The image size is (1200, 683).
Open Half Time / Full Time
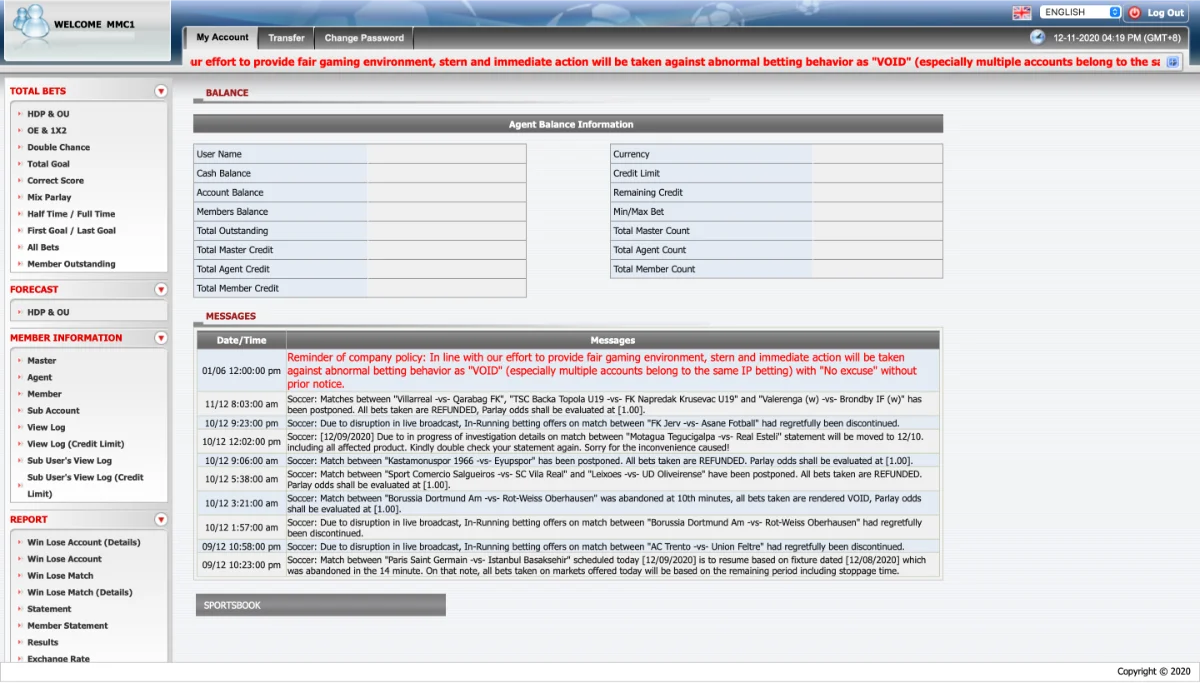pyautogui.click(x=71, y=214)
